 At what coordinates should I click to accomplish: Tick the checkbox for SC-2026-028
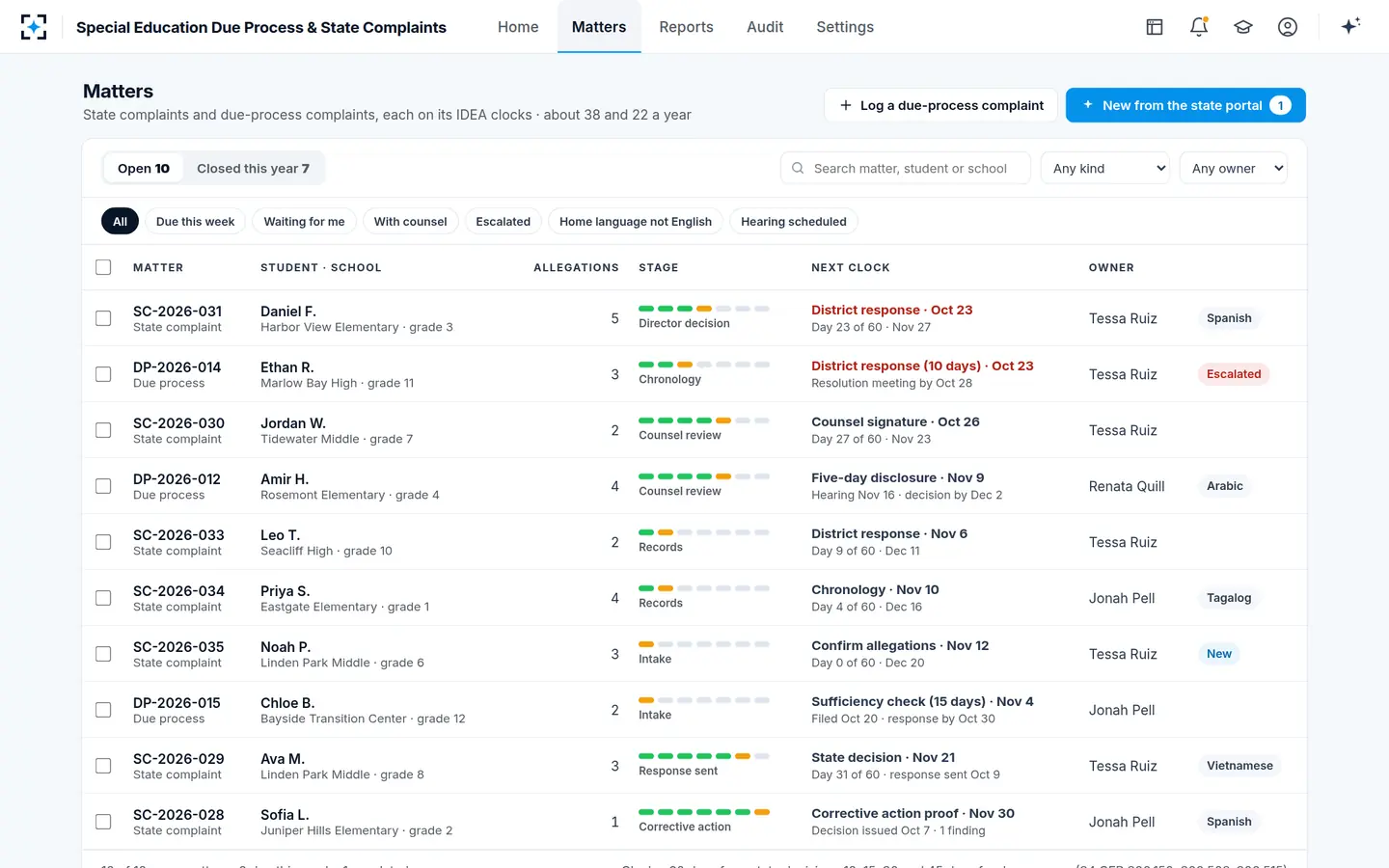[103, 822]
